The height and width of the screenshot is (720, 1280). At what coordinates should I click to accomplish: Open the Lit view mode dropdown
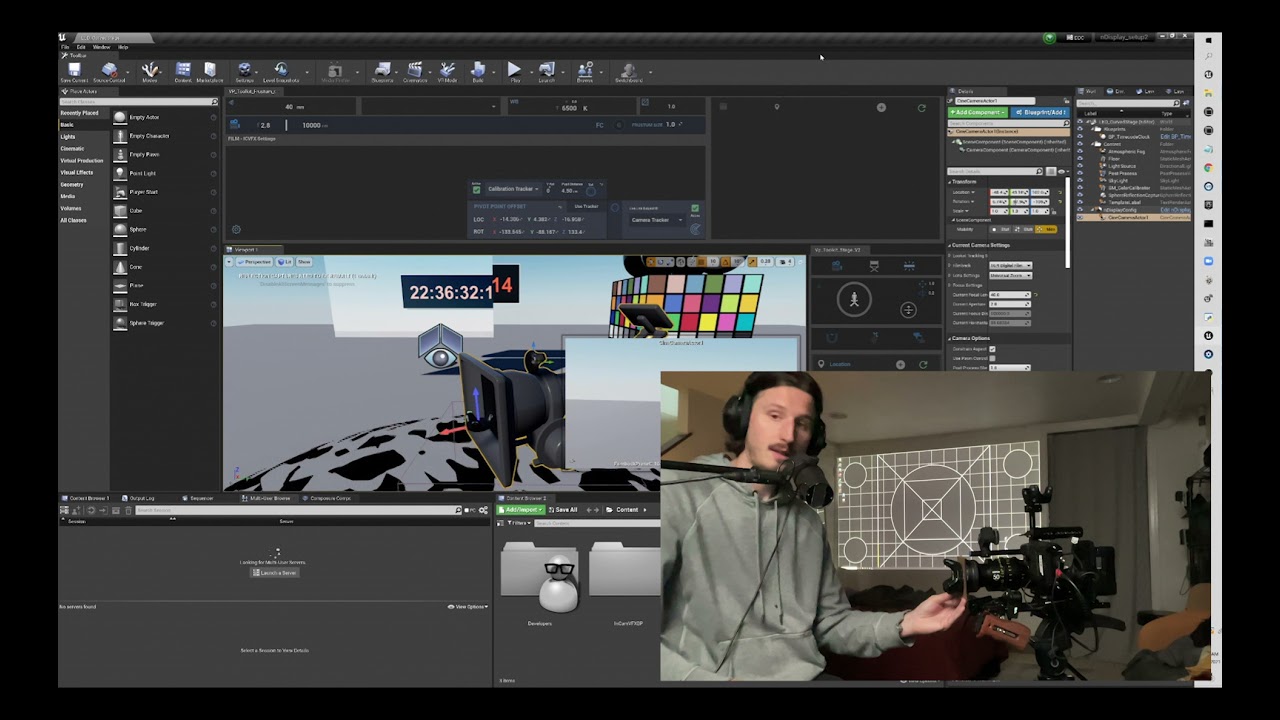285,262
